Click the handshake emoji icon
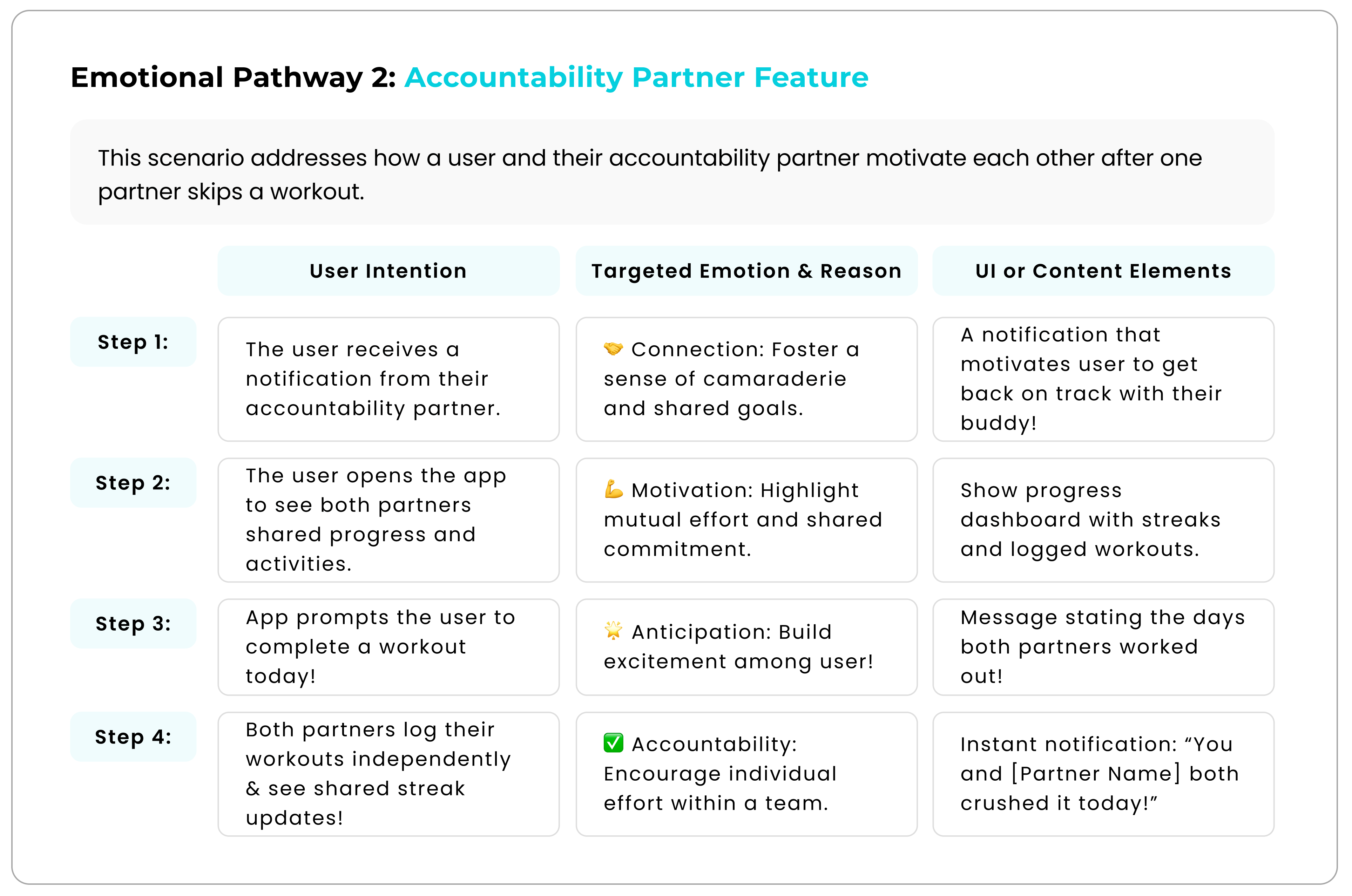The image size is (1352, 896). coord(613,348)
